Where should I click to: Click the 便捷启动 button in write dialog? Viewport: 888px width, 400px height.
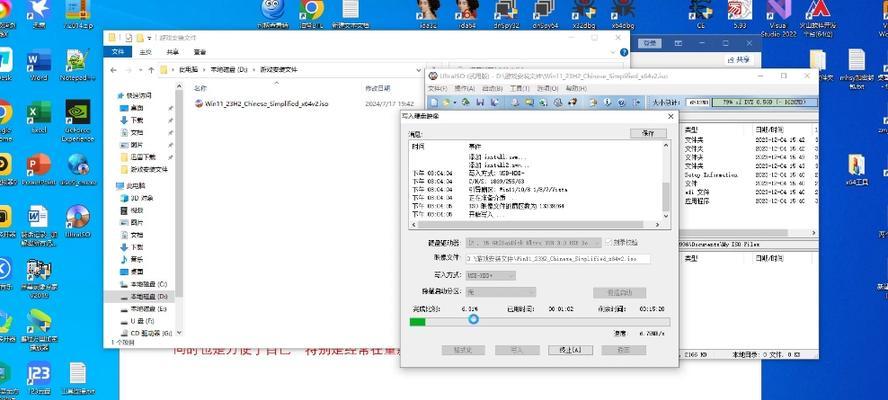pyautogui.click(x=619, y=292)
